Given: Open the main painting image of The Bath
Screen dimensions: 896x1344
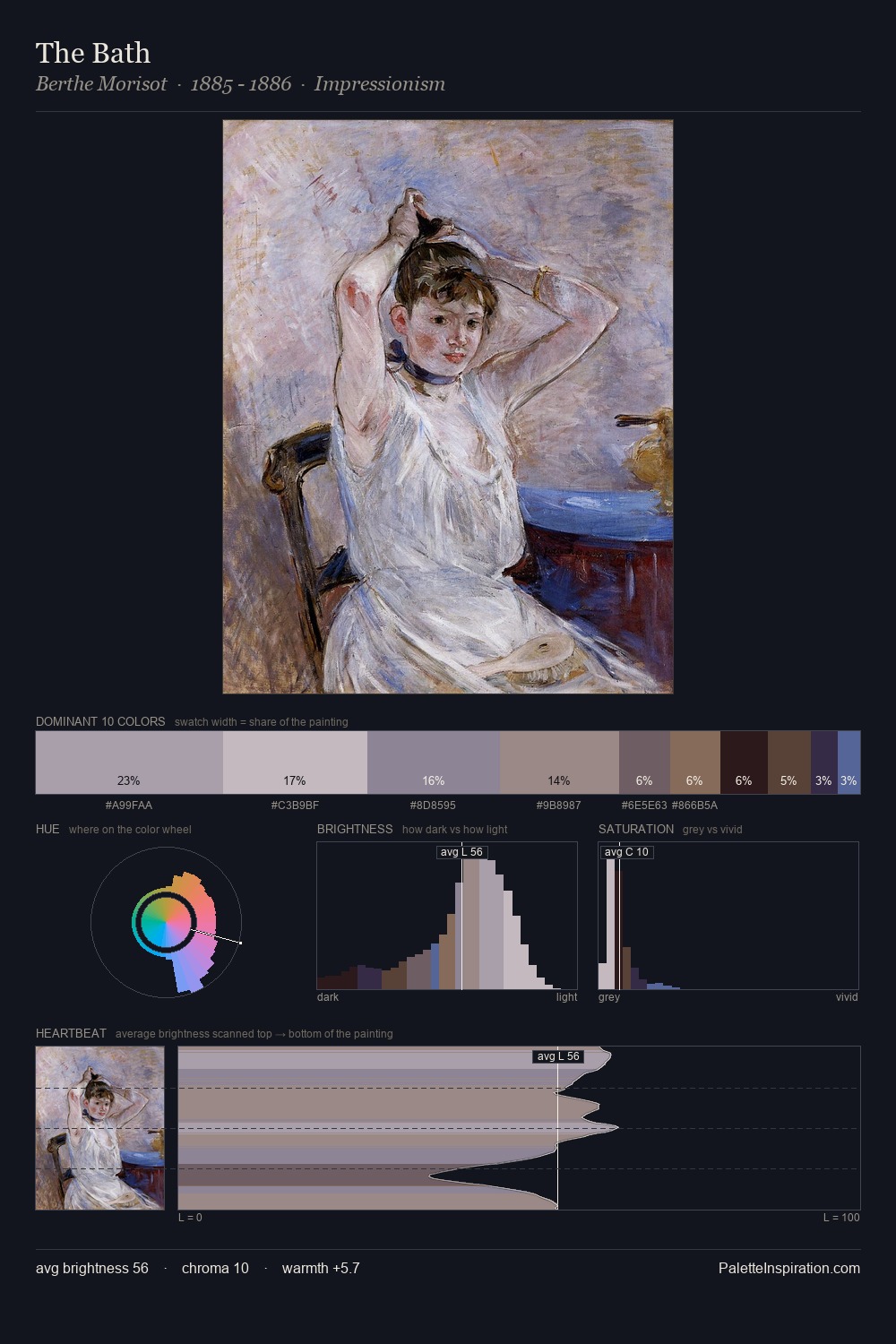Looking at the screenshot, I should (448, 407).
